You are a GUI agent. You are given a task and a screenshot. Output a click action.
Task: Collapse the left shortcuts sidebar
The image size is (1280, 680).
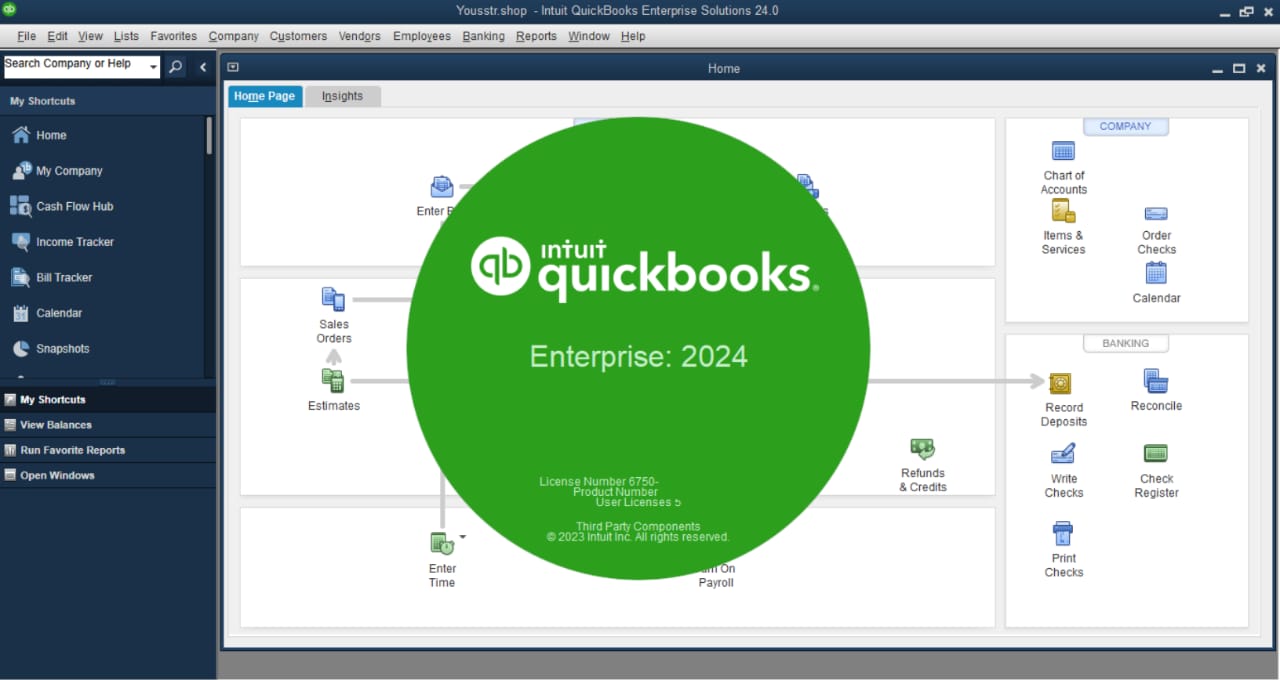pos(203,67)
